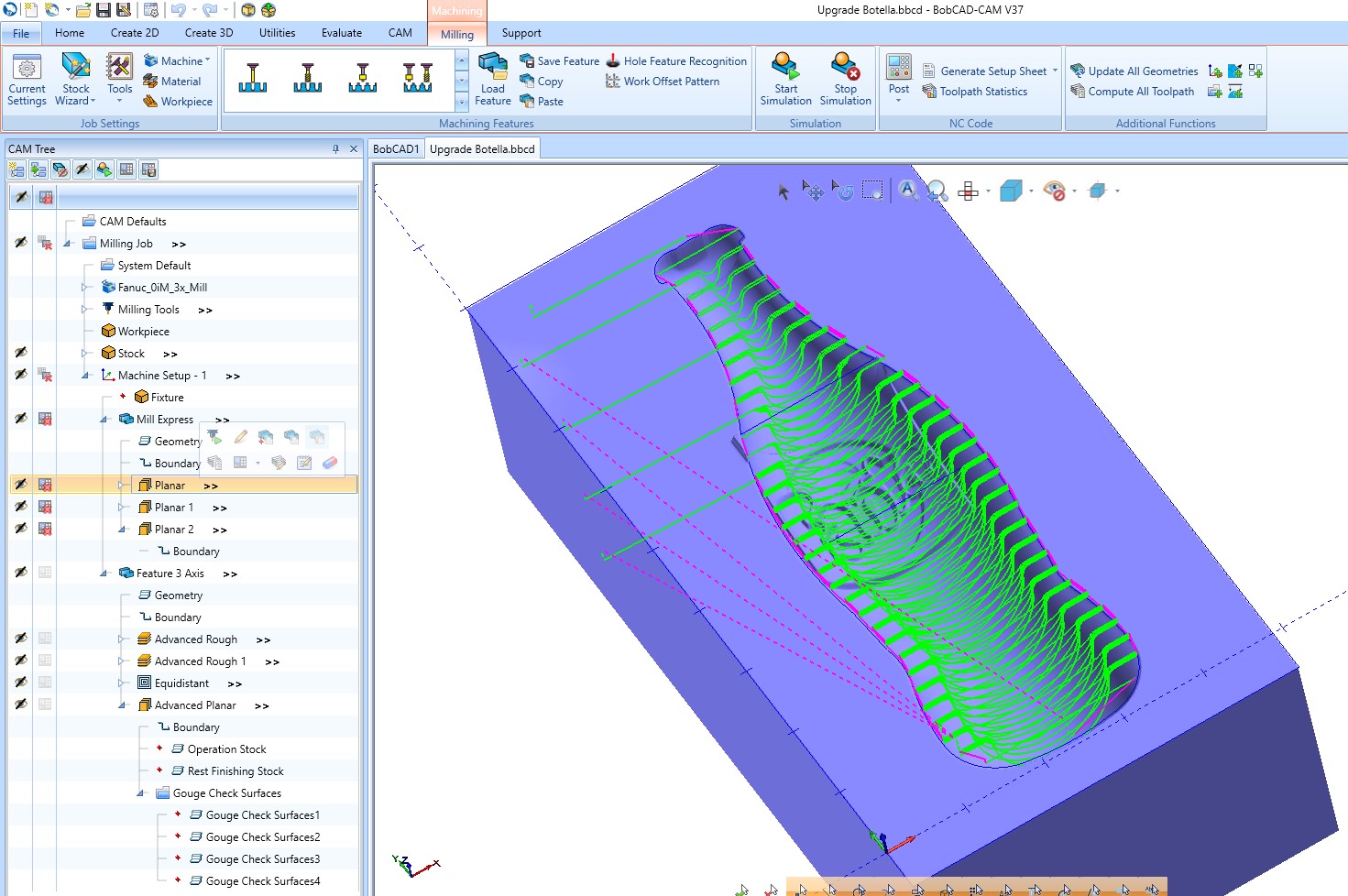1348x896 pixels.
Task: Click Compute All Toolpath
Action: [x=1133, y=92]
